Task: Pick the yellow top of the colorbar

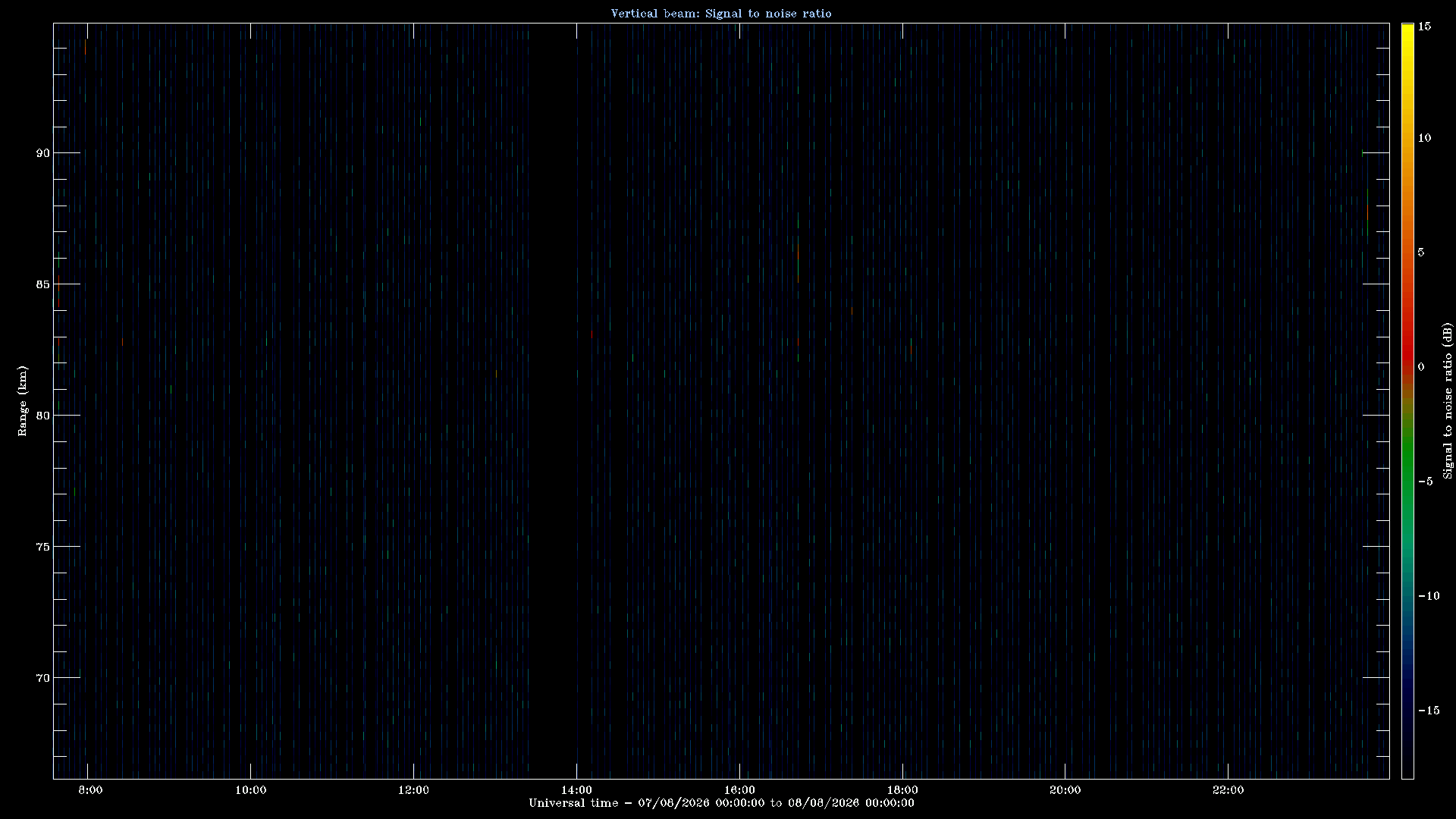Action: pyautogui.click(x=1407, y=34)
